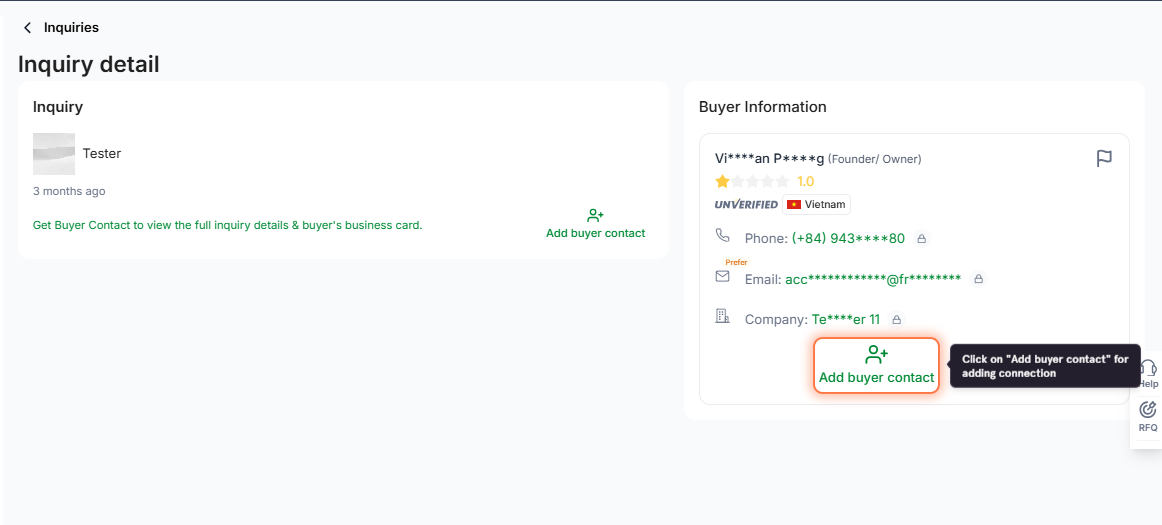1162x525 pixels.
Task: Click the Get Buyer Contact info text
Action: pos(227,225)
